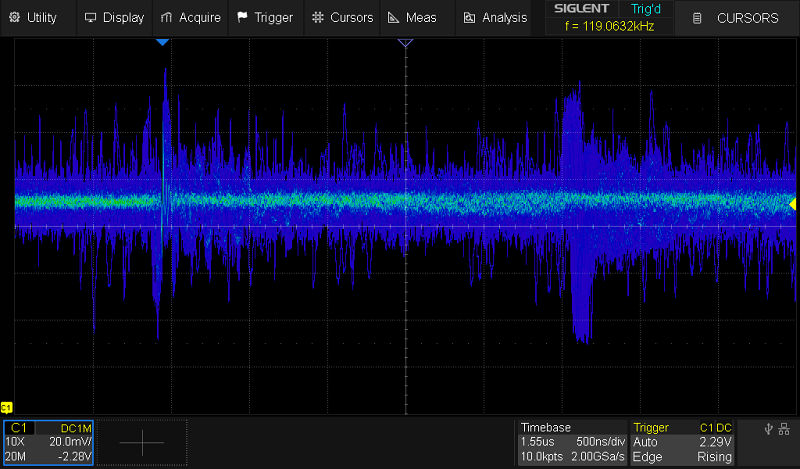Select the blue trigger position marker
Viewport: 800px width, 469px height.
pyautogui.click(x=163, y=42)
